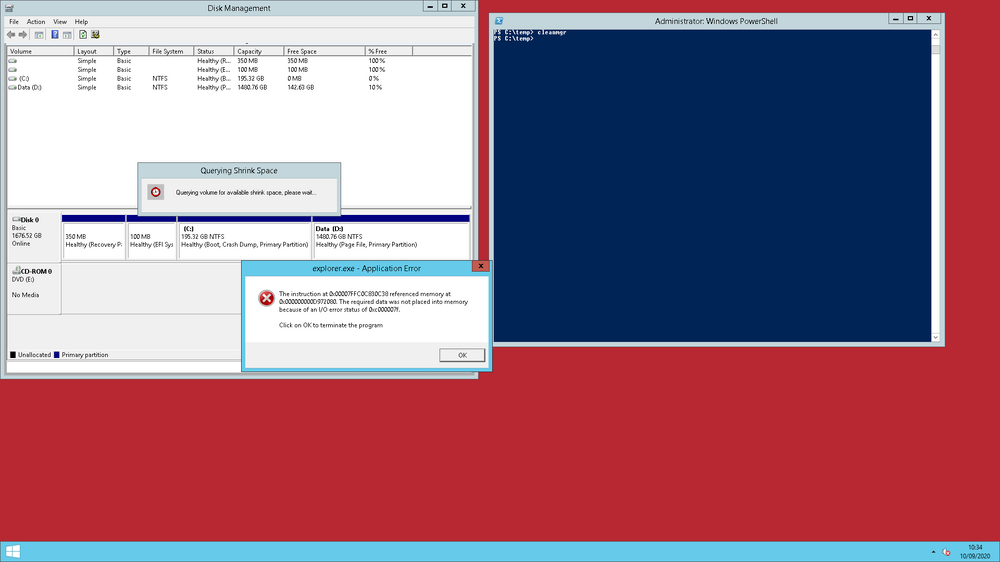Sort by the Type column header
Screen dimensions: 1000x562
(x=131, y=51)
